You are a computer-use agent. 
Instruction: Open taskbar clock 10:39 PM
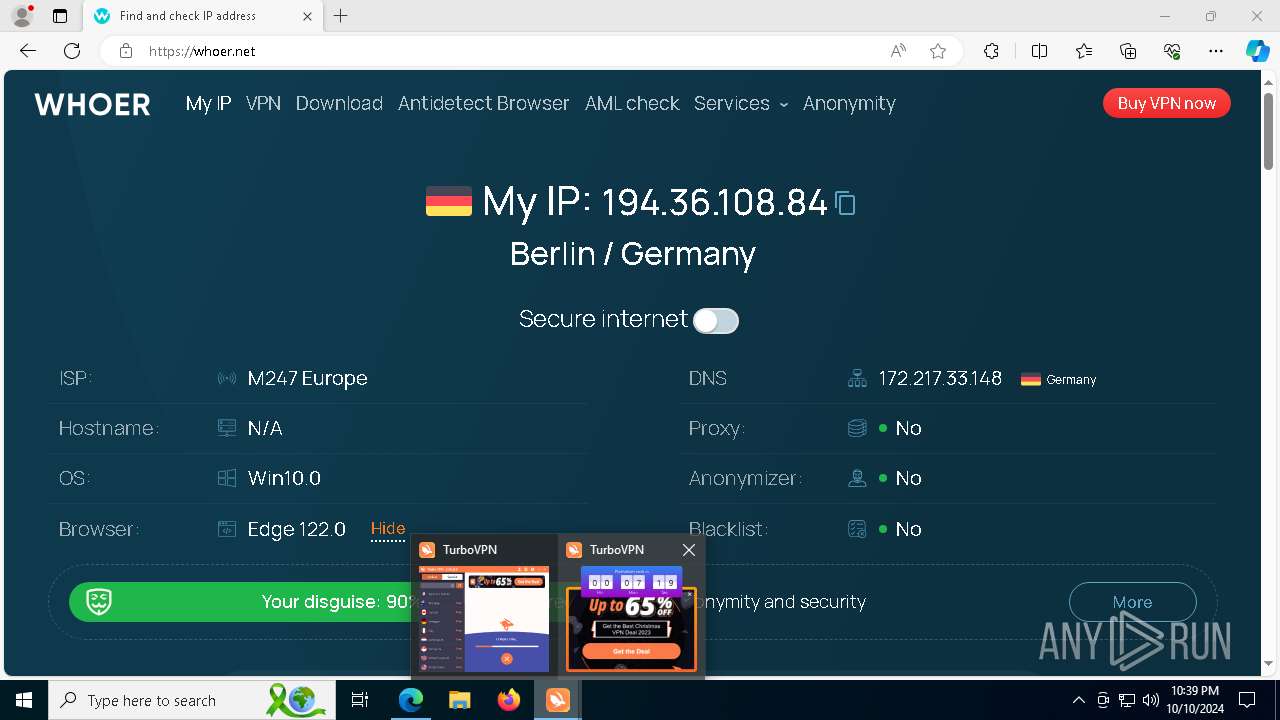pos(1194,700)
